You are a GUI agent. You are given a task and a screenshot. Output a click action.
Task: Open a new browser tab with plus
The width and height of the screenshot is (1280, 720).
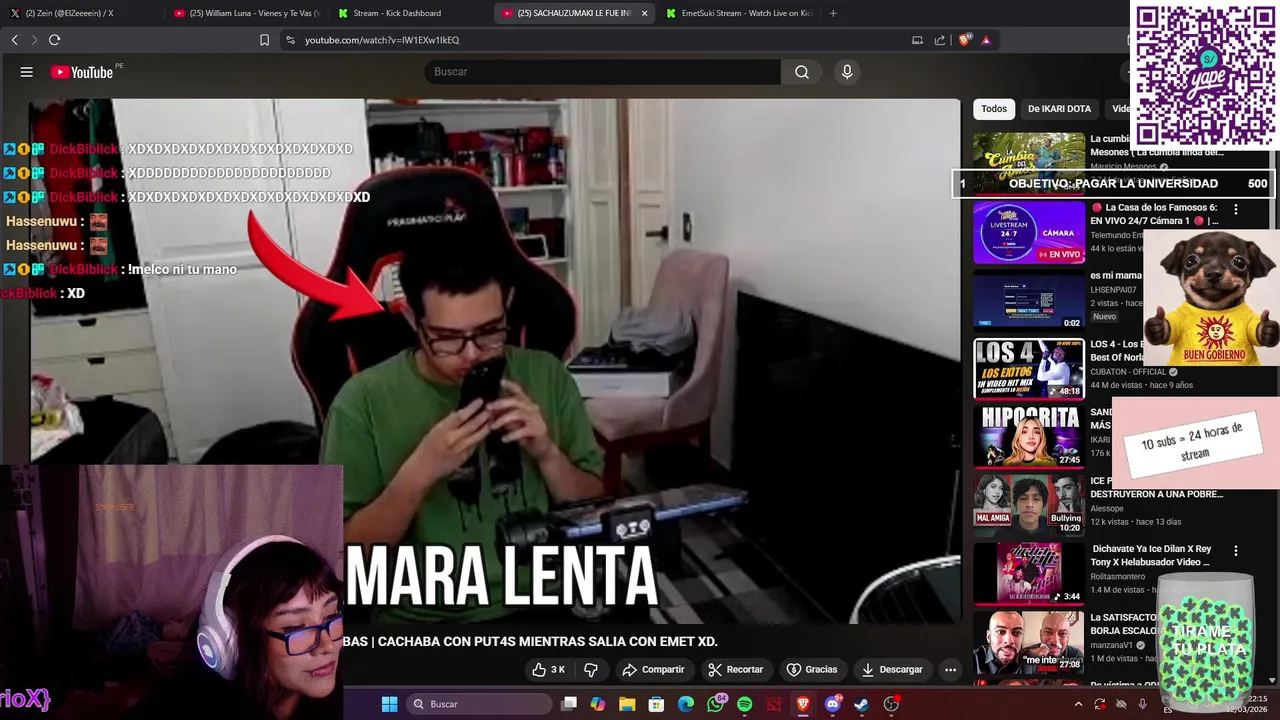point(833,13)
